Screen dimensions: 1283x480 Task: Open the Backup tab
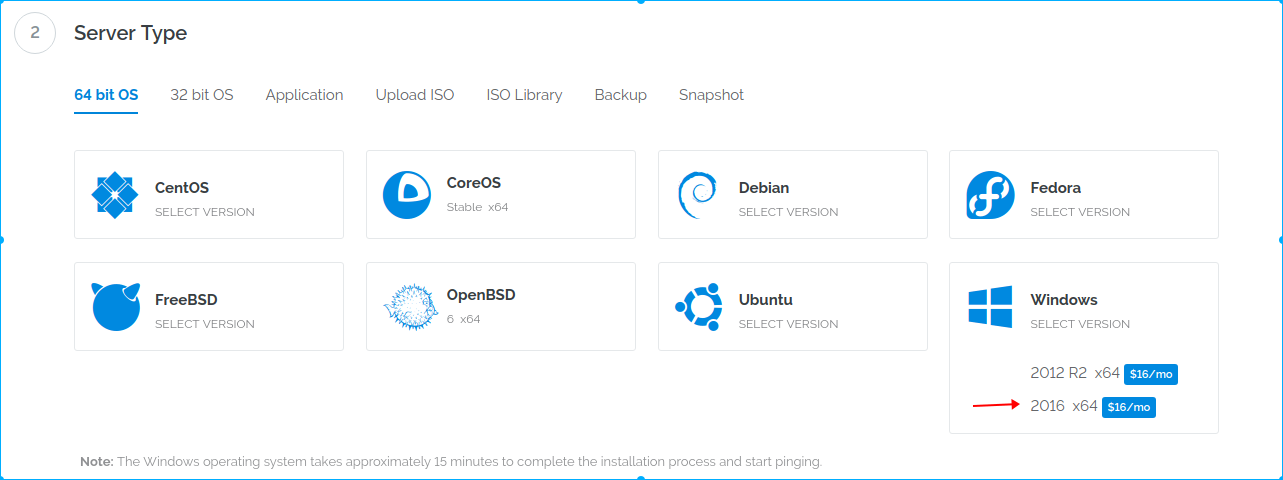pos(621,95)
